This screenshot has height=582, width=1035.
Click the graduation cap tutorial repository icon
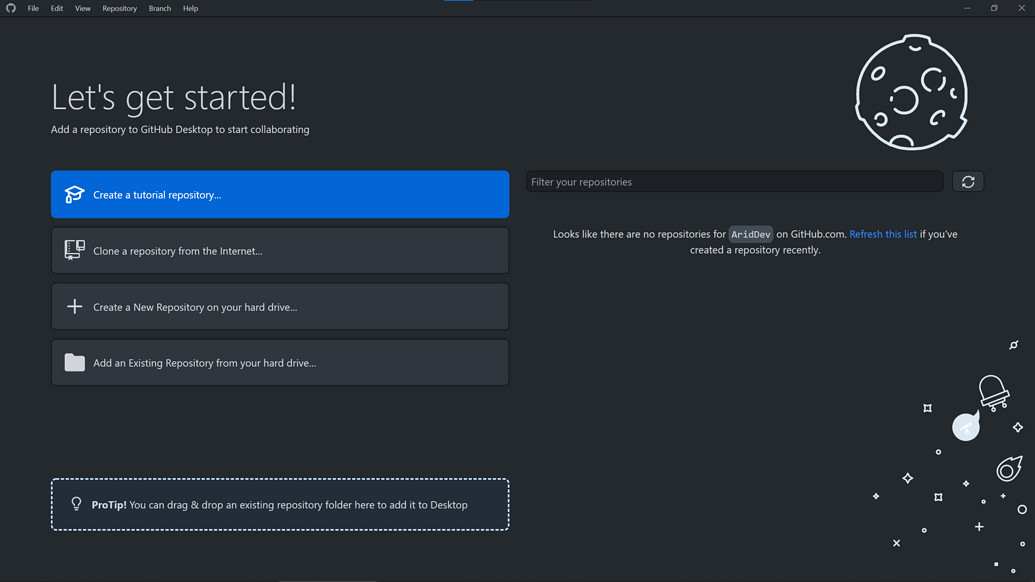pyautogui.click(x=74, y=195)
